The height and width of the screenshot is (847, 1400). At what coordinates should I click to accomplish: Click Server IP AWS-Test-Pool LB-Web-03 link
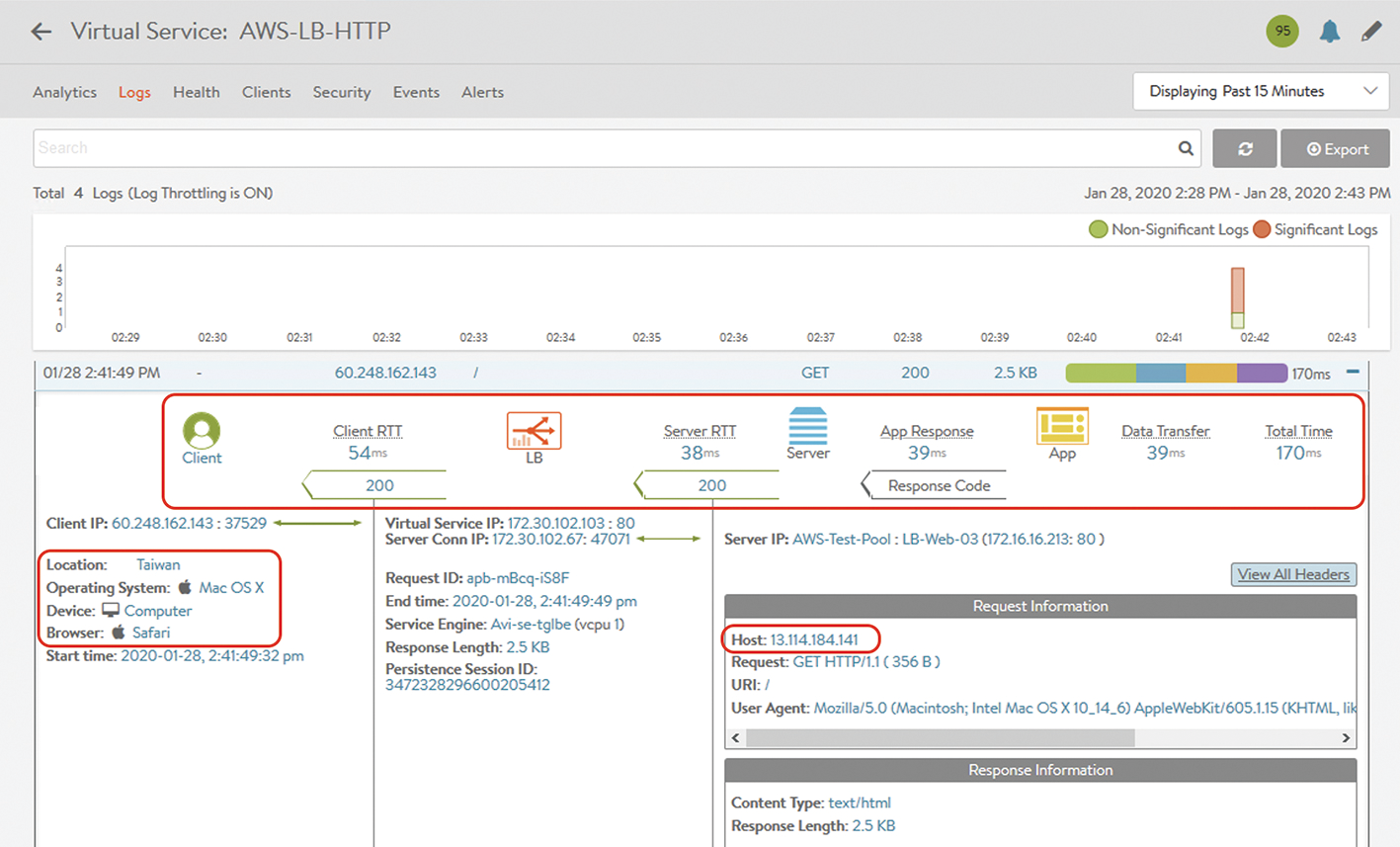948,539
